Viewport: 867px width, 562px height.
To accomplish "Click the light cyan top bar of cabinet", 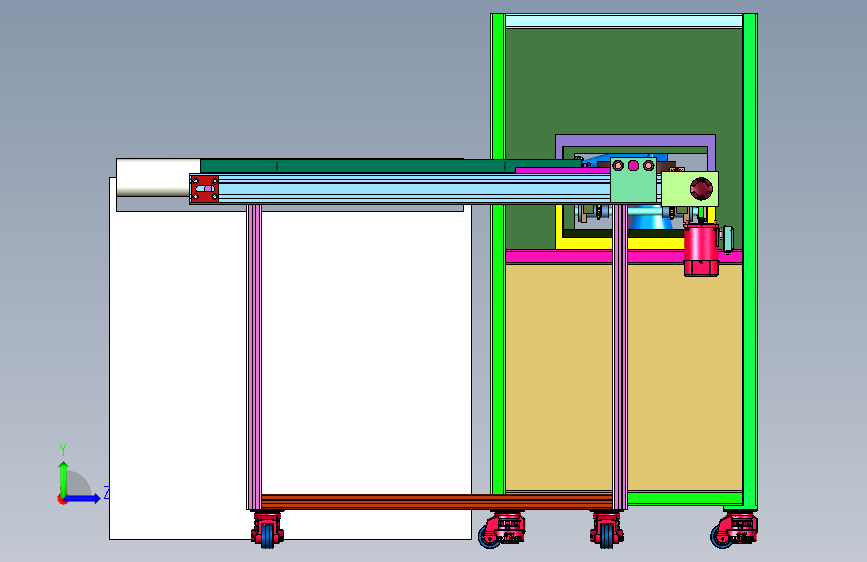I will 624,21.
